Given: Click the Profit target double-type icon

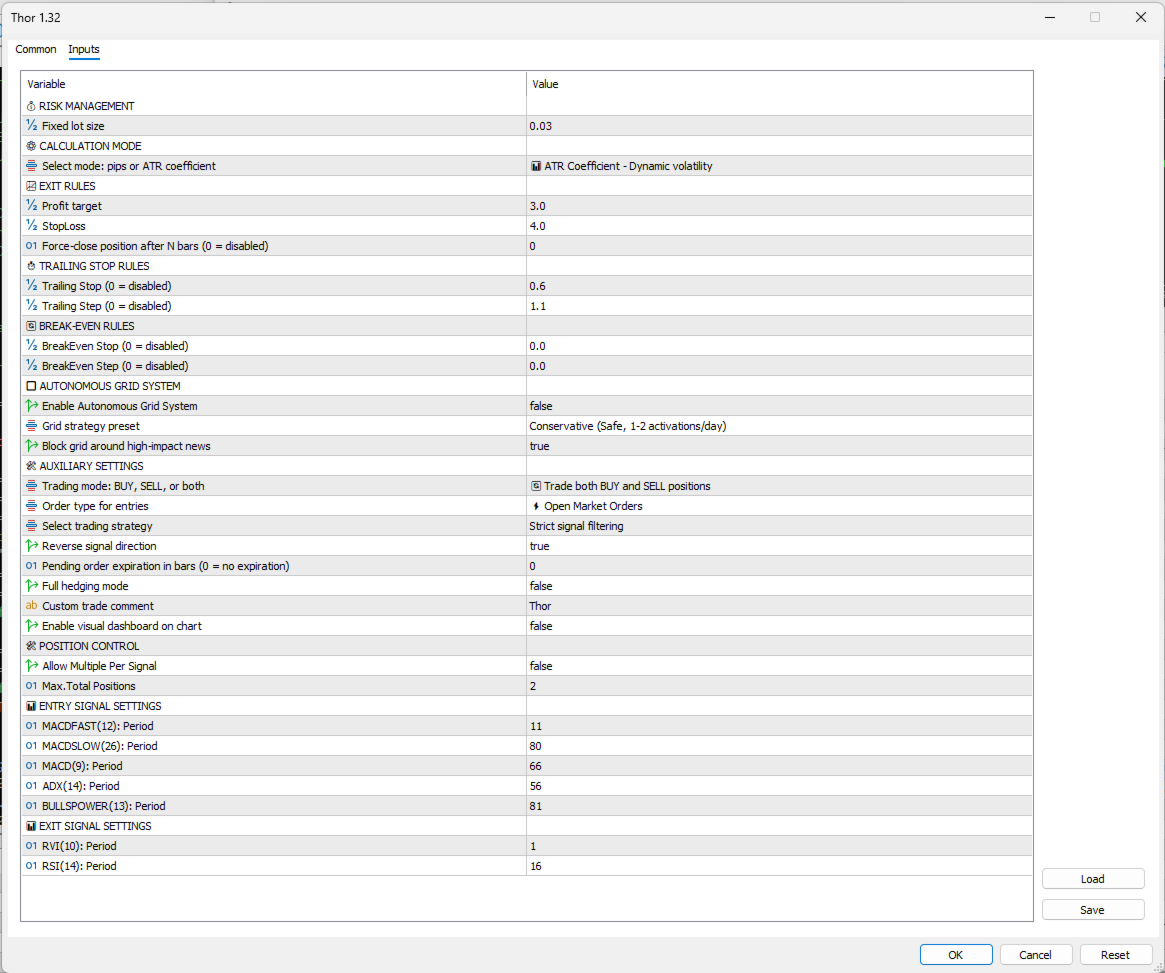Looking at the screenshot, I should [x=31, y=206].
